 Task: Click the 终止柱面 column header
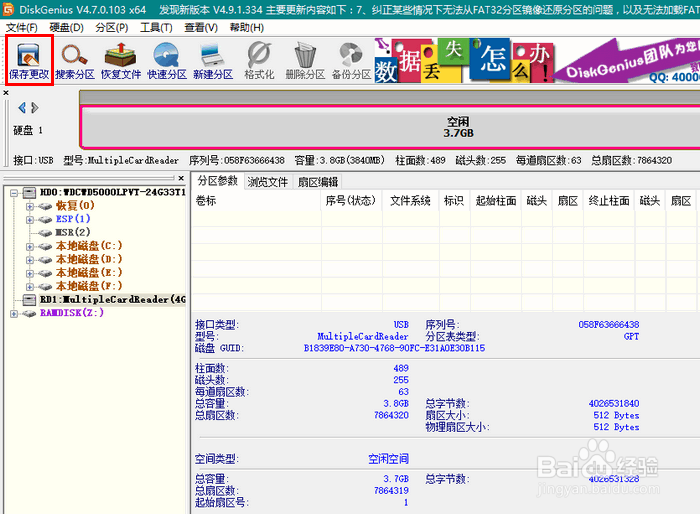point(609,201)
